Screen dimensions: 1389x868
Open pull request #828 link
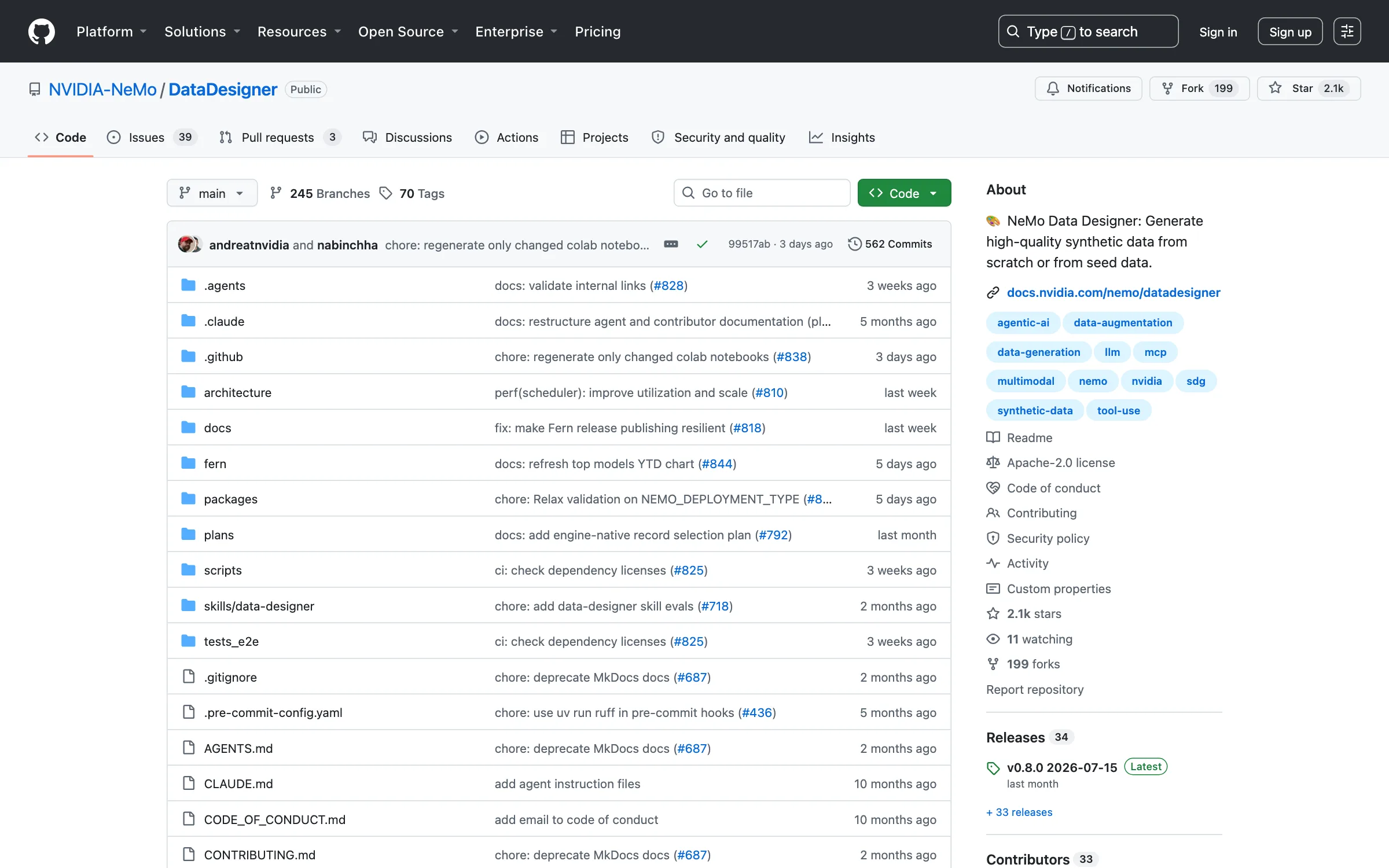coord(668,285)
